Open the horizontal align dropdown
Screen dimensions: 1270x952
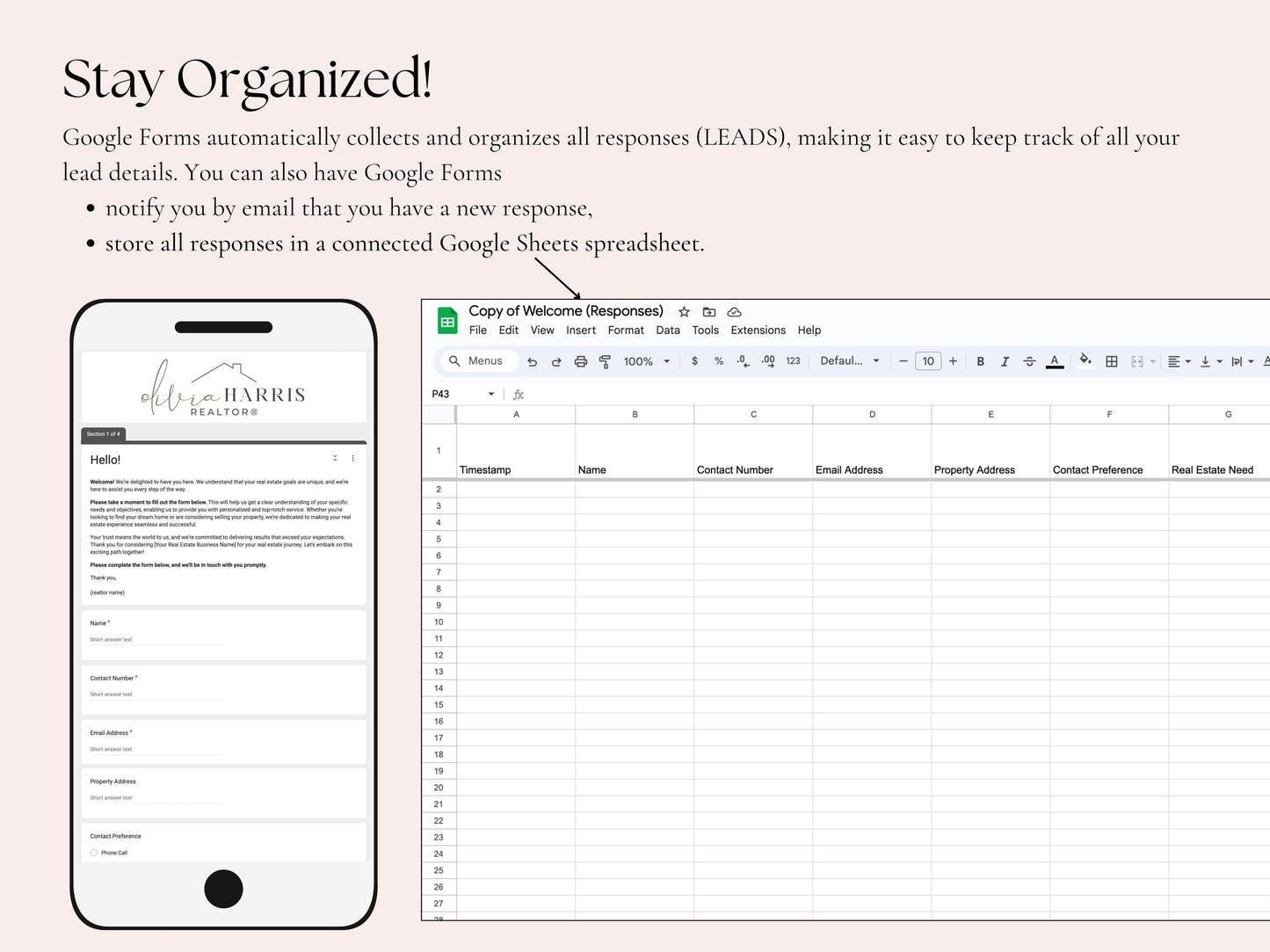pyautogui.click(x=1179, y=361)
